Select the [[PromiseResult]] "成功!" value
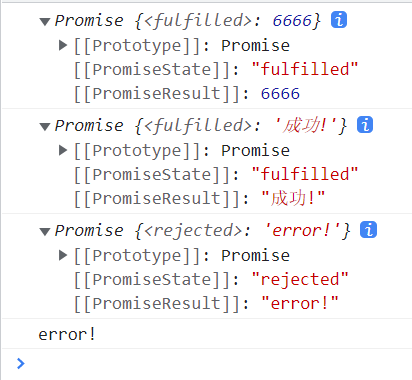The width and height of the screenshot is (412, 380). (293, 199)
